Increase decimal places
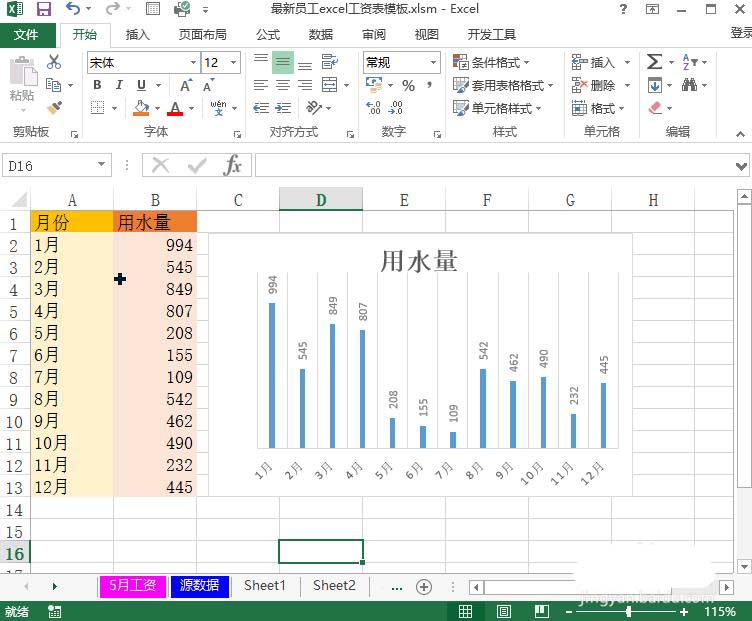The width and height of the screenshot is (752, 621). tap(373, 108)
